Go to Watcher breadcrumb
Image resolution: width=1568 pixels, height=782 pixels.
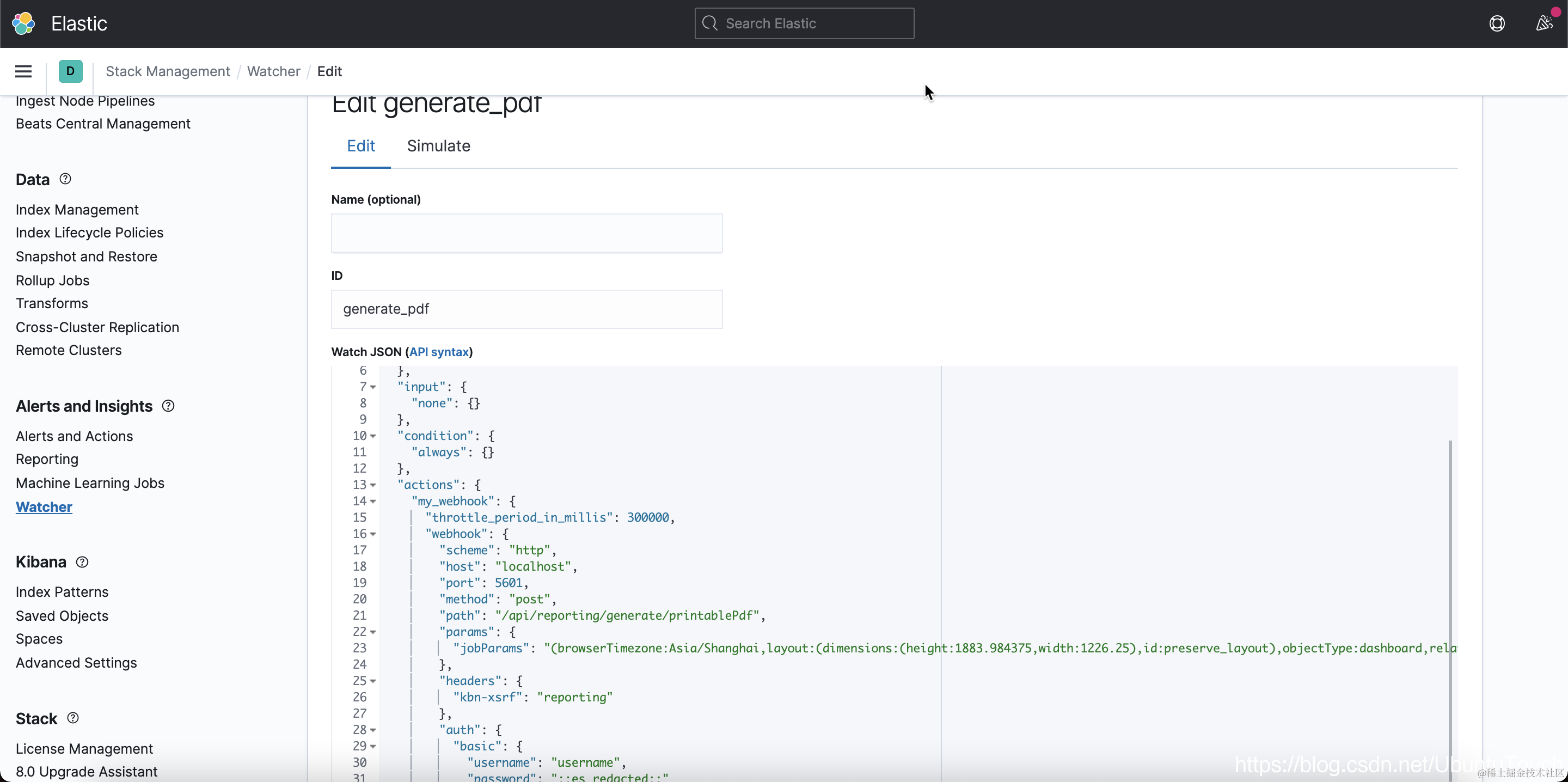click(x=273, y=71)
